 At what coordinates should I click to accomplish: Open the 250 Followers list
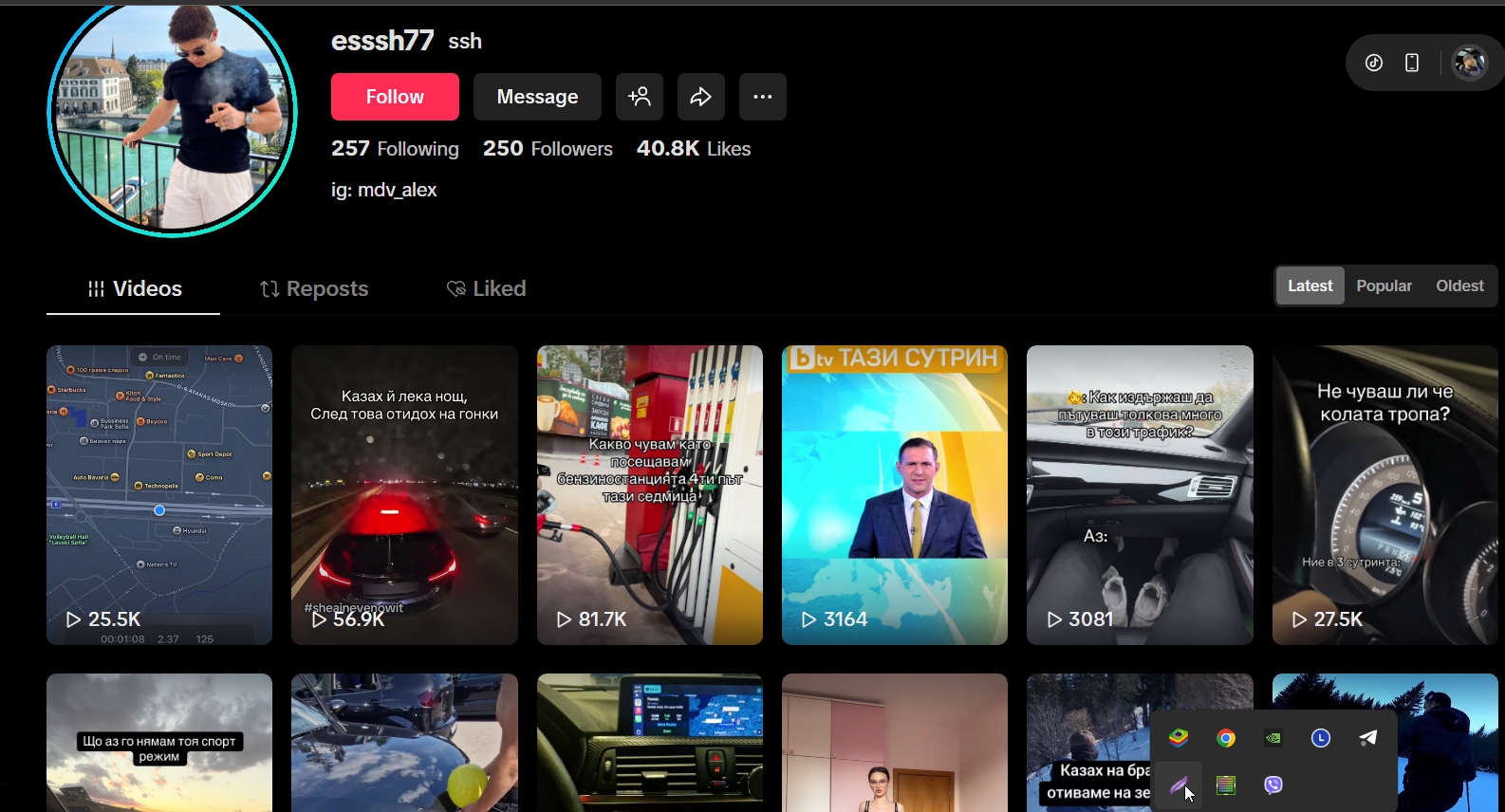pyautogui.click(x=548, y=149)
